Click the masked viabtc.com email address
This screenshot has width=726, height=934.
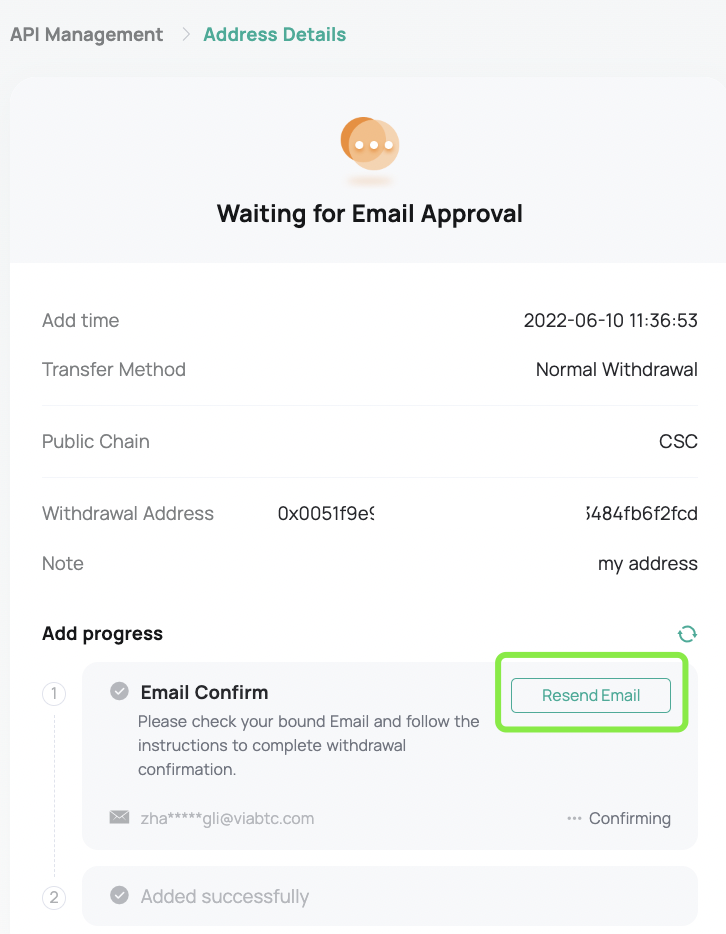coord(227,818)
